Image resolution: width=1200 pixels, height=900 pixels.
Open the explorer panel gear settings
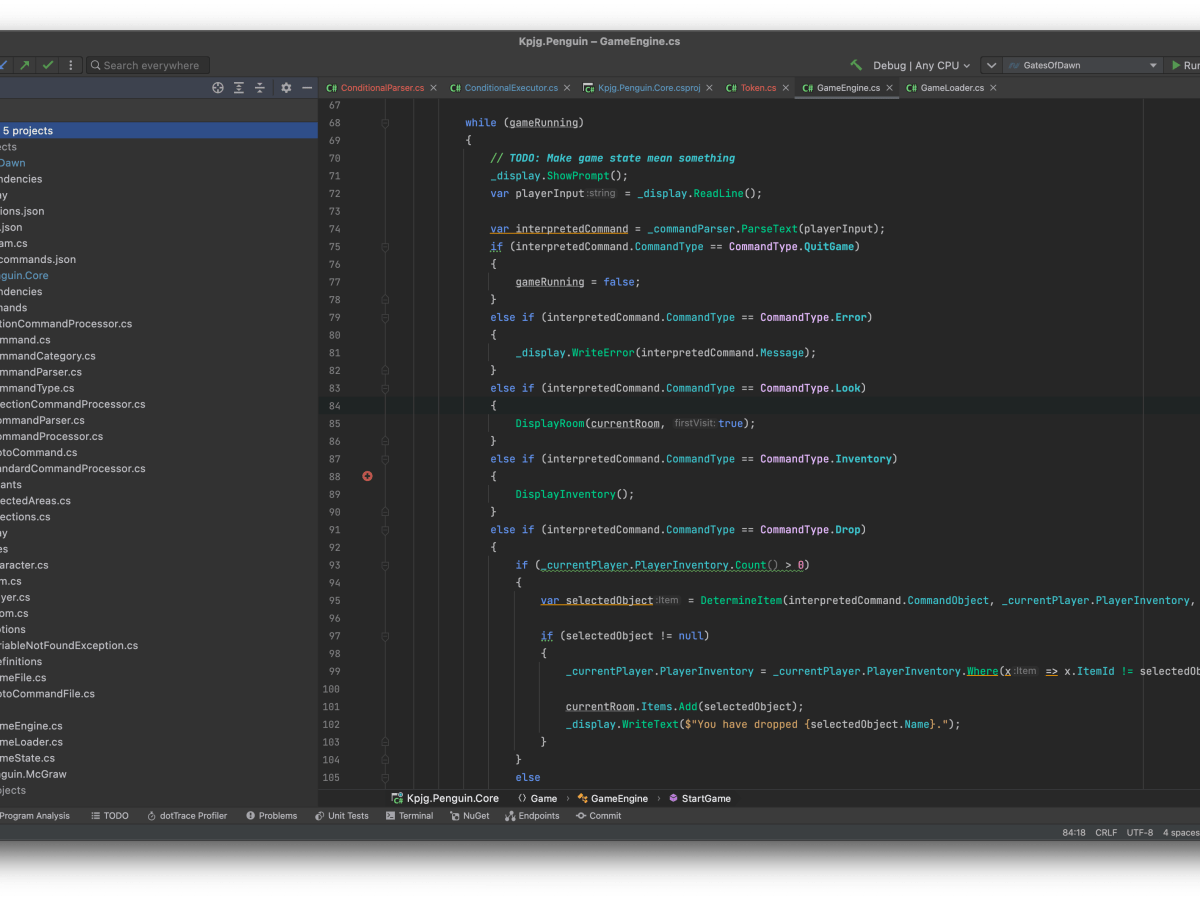[286, 88]
